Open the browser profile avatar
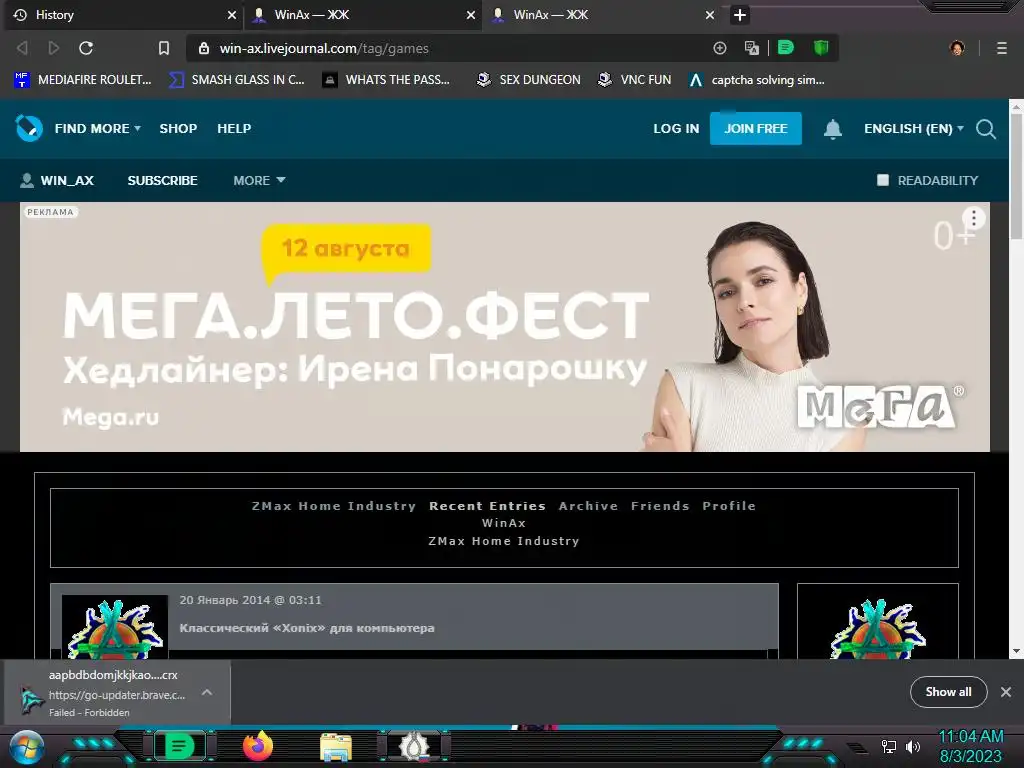The image size is (1024, 768). pos(957,48)
